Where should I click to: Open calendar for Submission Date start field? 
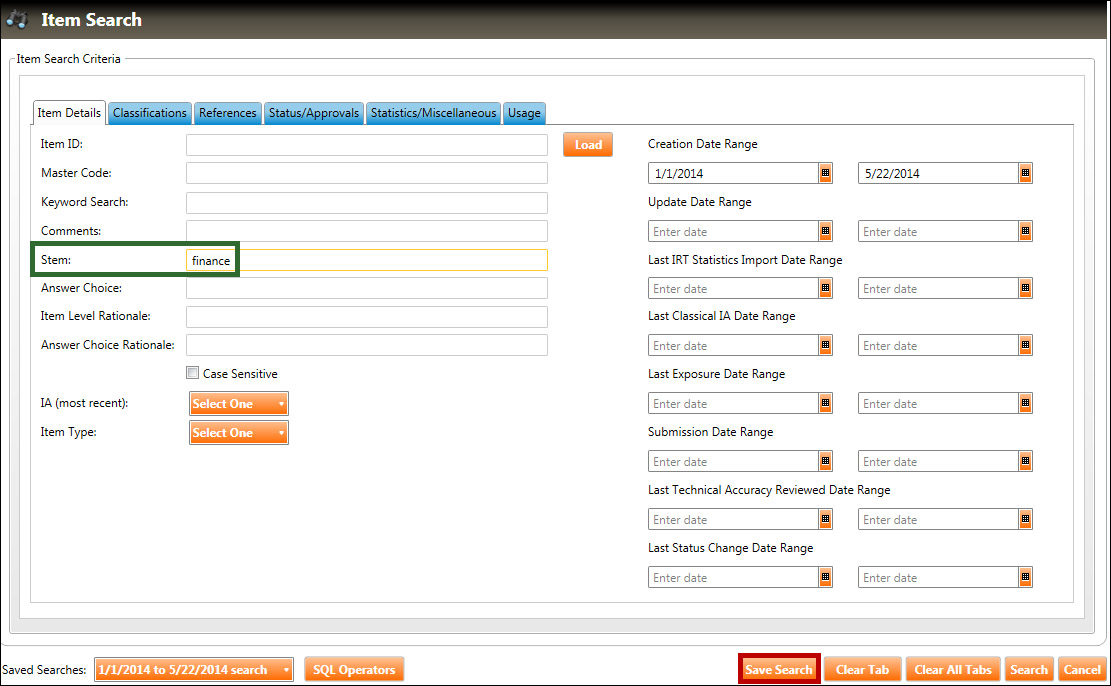tap(825, 462)
